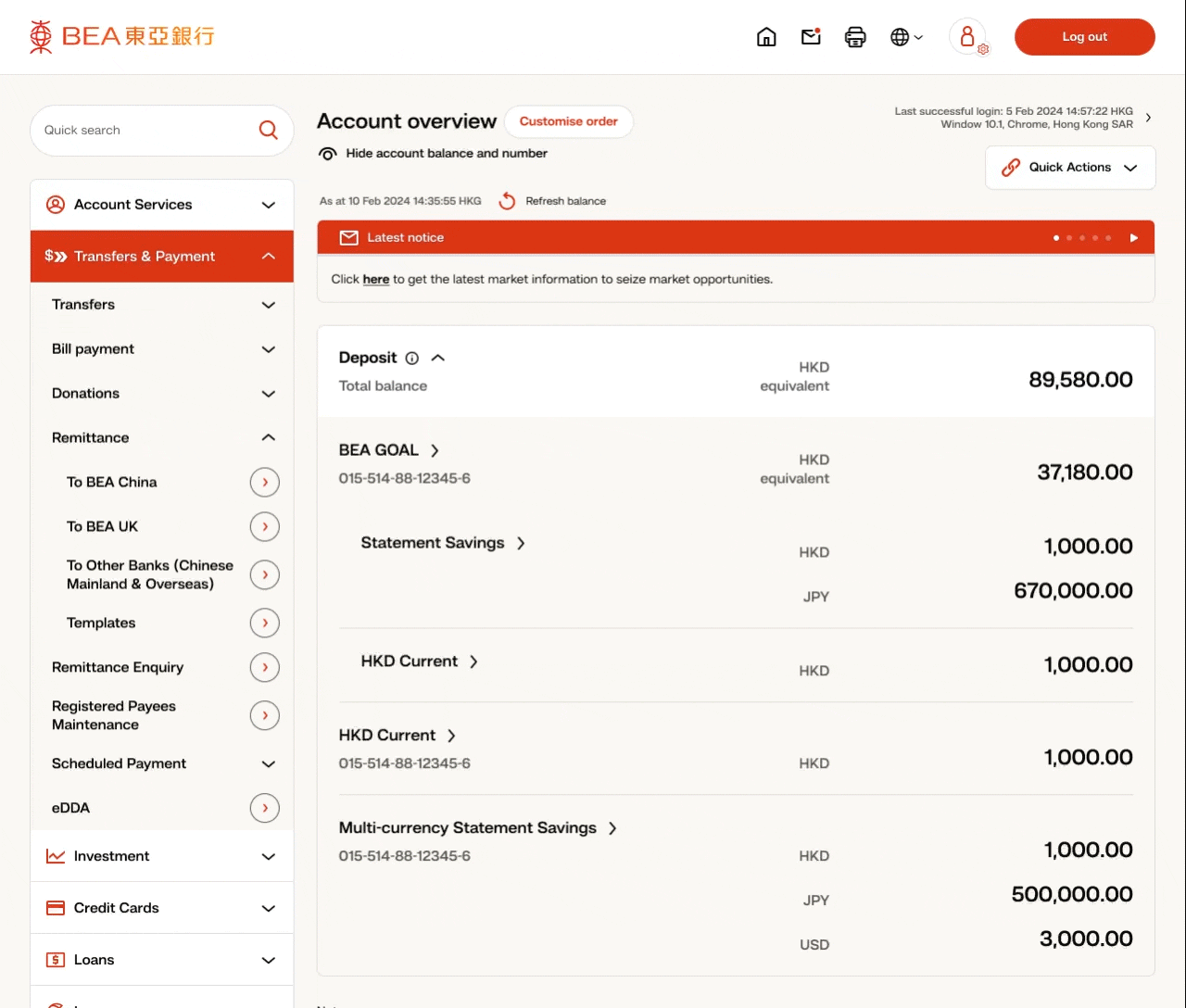This screenshot has width=1186, height=1008.
Task: Click the 670,000.00 JPY balance
Action: click(x=1073, y=591)
